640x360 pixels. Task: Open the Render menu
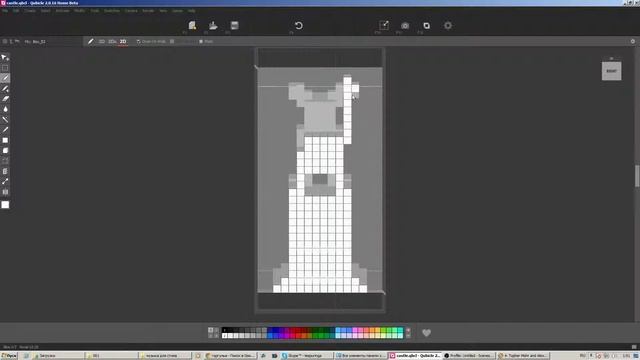pyautogui.click(x=148, y=11)
